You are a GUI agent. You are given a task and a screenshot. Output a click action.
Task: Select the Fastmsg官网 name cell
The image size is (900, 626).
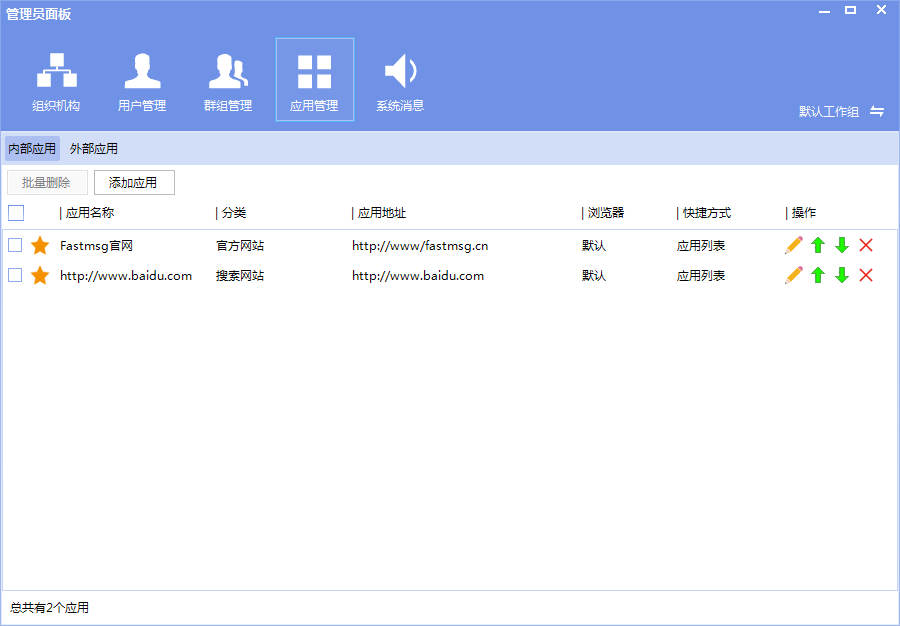point(96,246)
